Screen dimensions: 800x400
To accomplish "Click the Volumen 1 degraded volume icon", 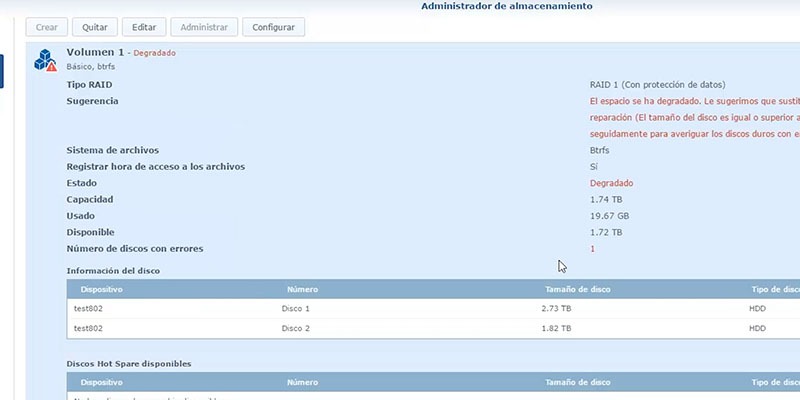I will (45, 60).
